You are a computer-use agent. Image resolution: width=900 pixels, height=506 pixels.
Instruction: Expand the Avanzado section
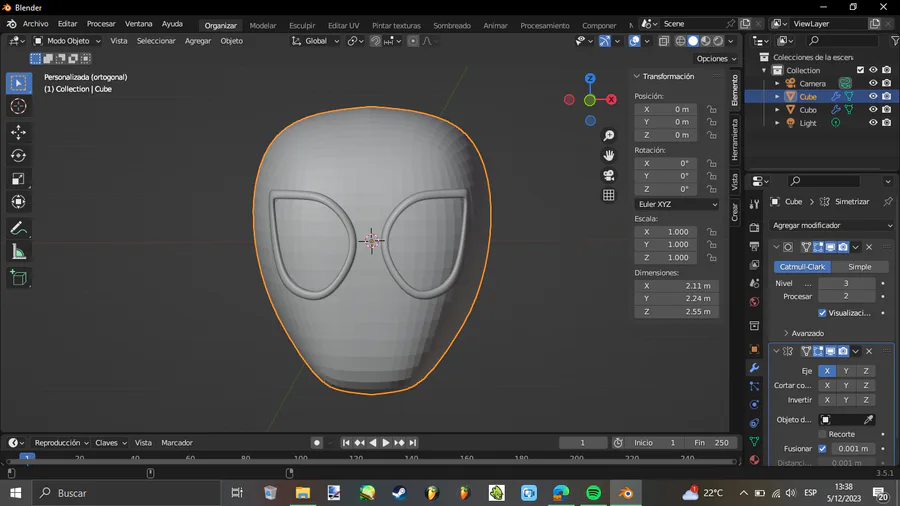coord(807,333)
